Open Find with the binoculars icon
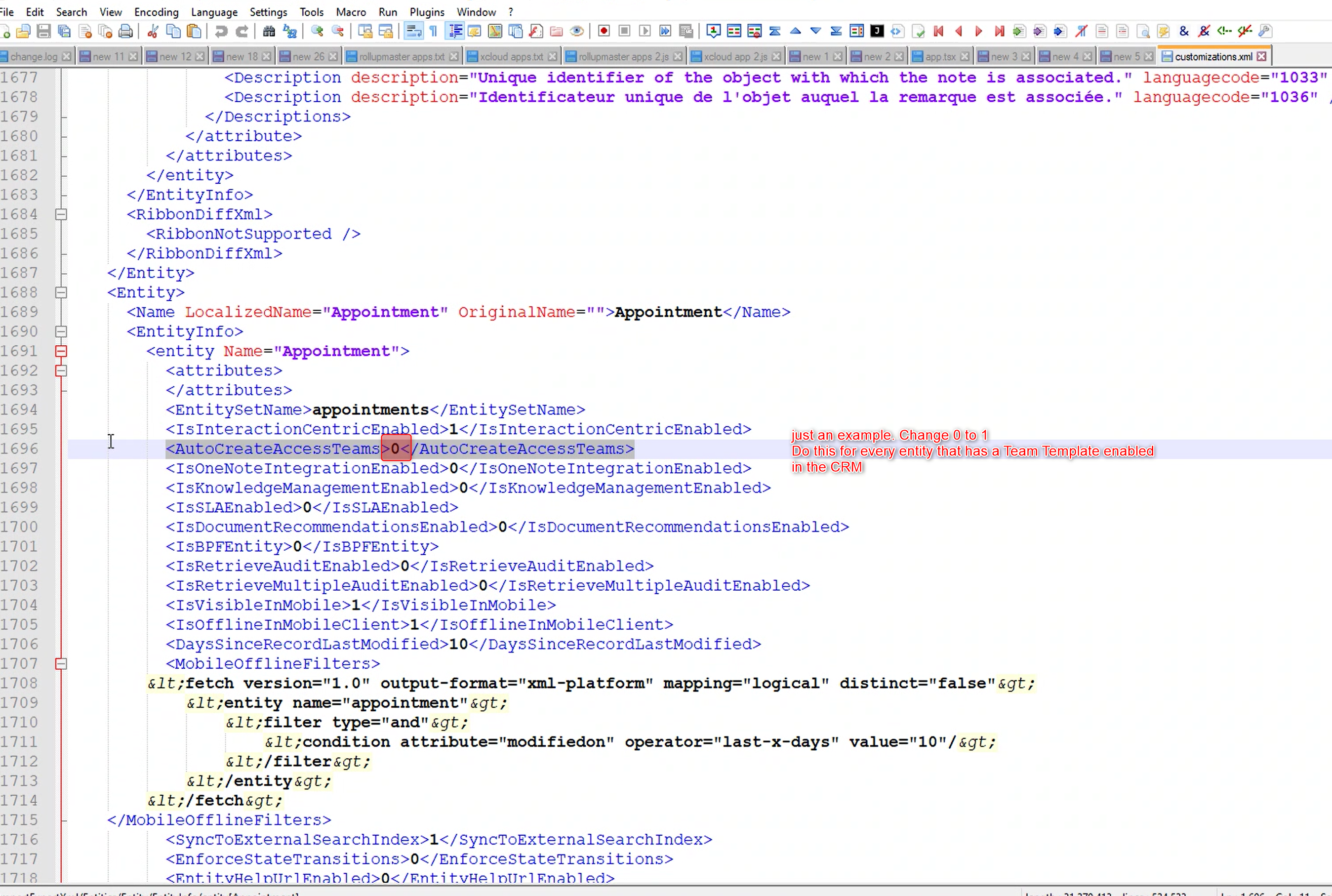Screen dimensions: 1332x896 tap(269, 31)
